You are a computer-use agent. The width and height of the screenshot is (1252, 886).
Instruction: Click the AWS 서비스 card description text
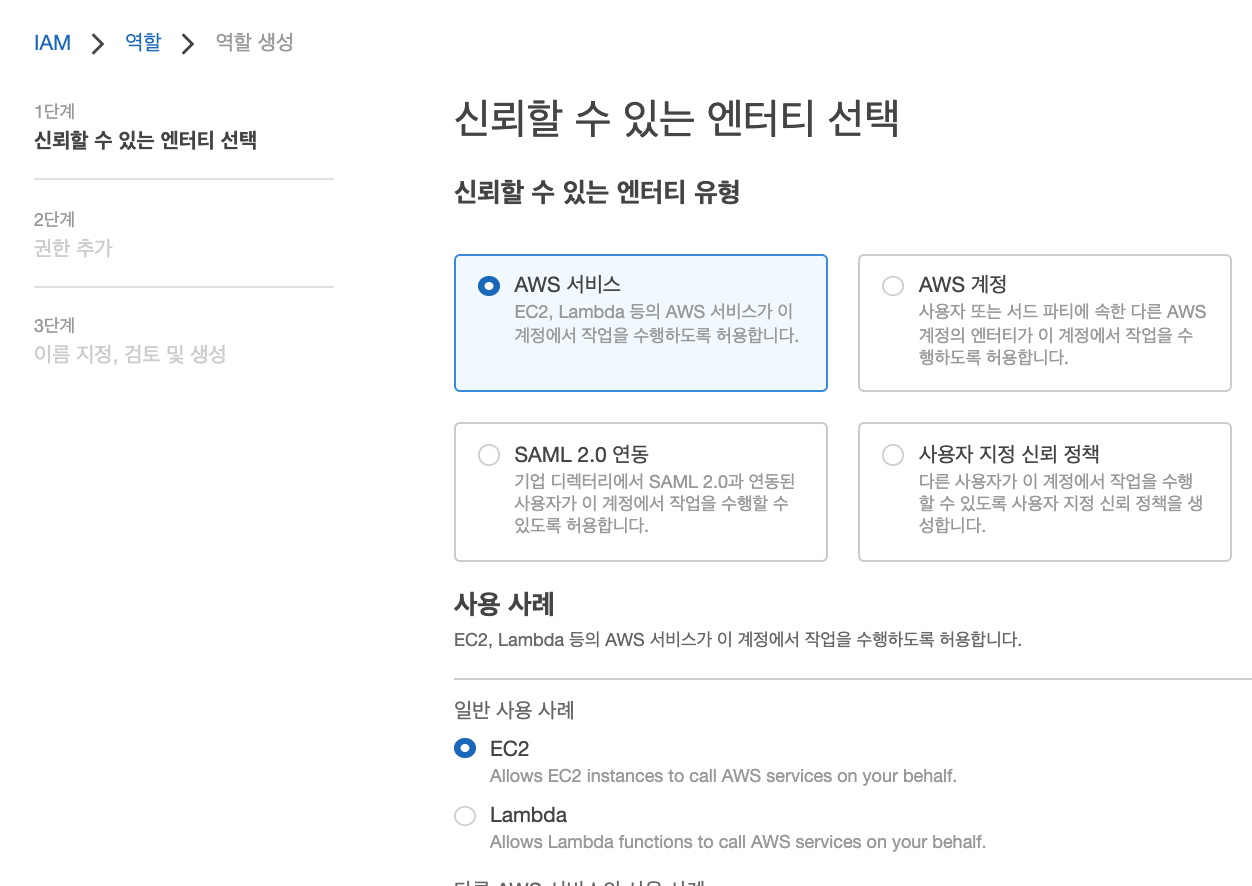click(x=657, y=324)
